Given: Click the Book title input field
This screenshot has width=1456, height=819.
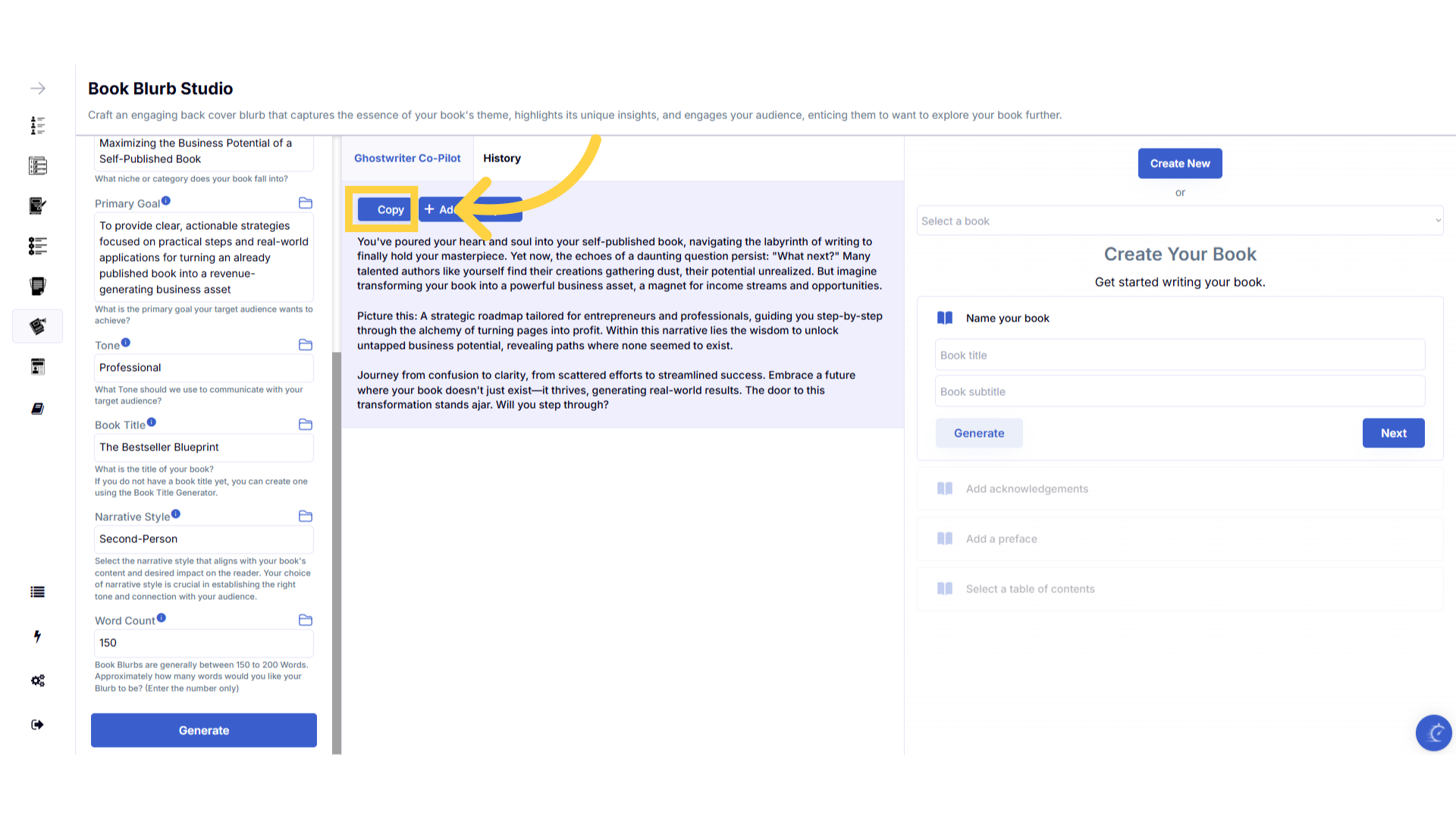Looking at the screenshot, I should [1179, 356].
